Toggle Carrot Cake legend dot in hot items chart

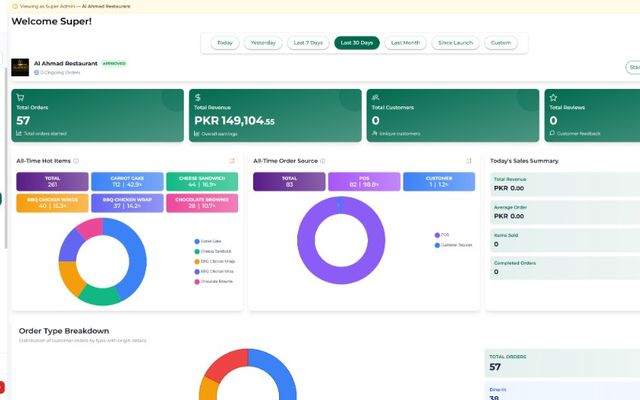197,242
